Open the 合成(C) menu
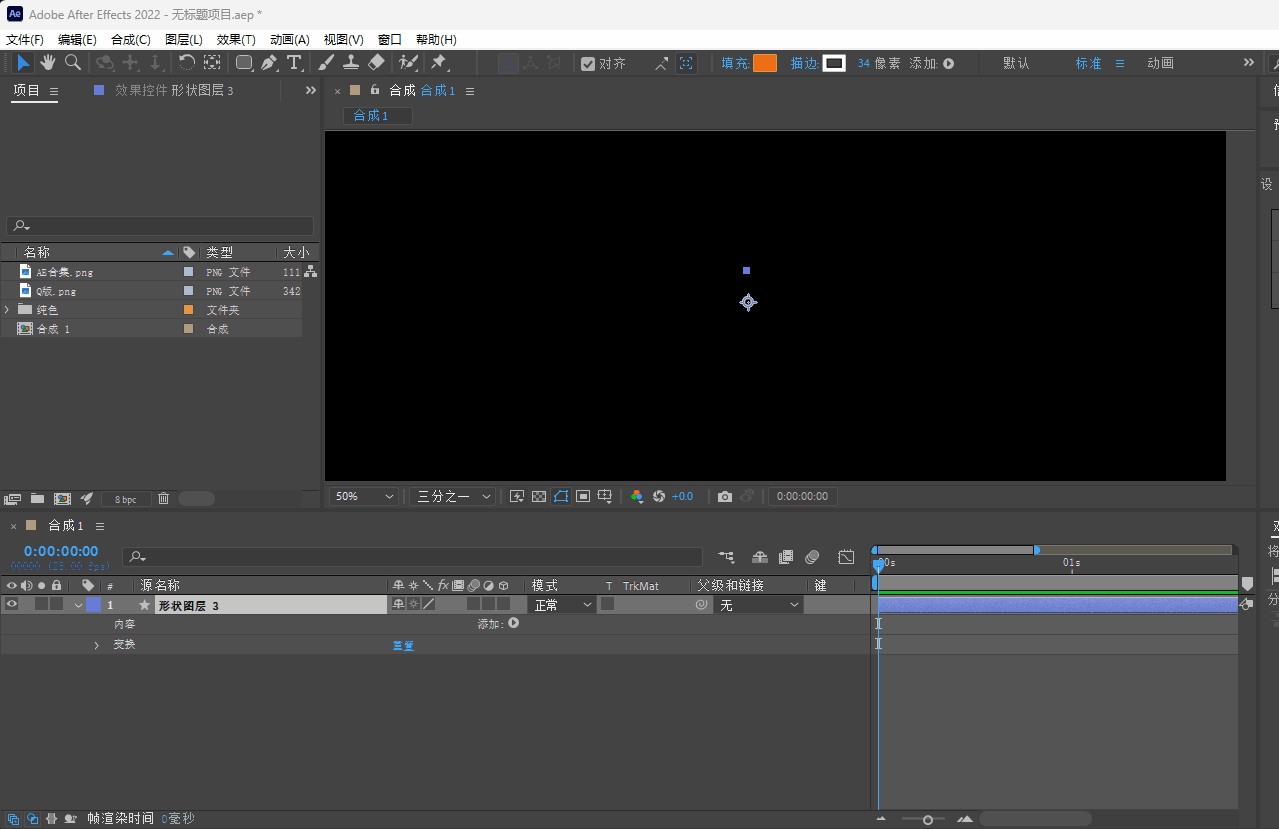Screen dimensions: 1279x829 (x=131, y=40)
